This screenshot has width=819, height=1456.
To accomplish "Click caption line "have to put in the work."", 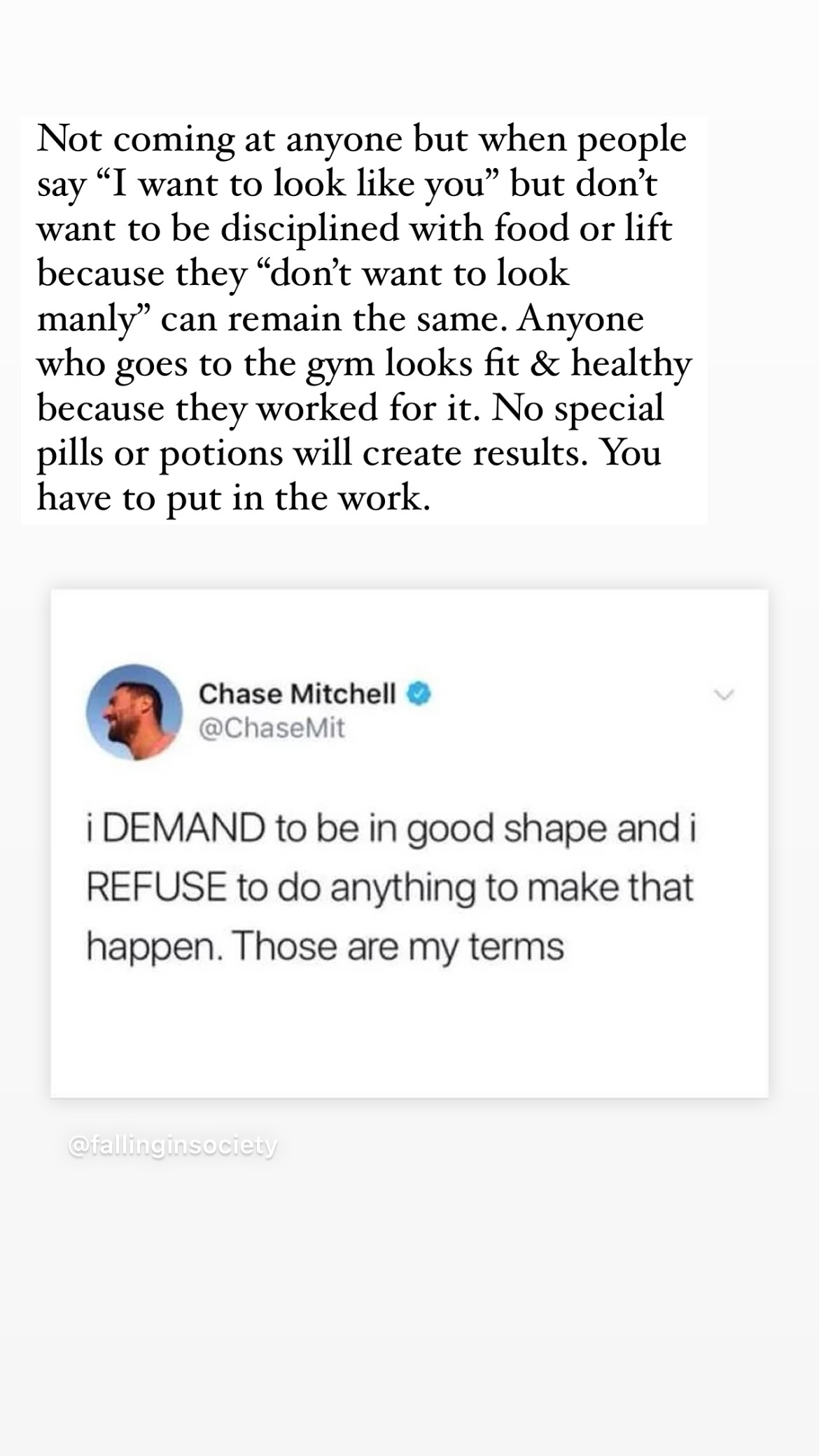I will [x=233, y=498].
